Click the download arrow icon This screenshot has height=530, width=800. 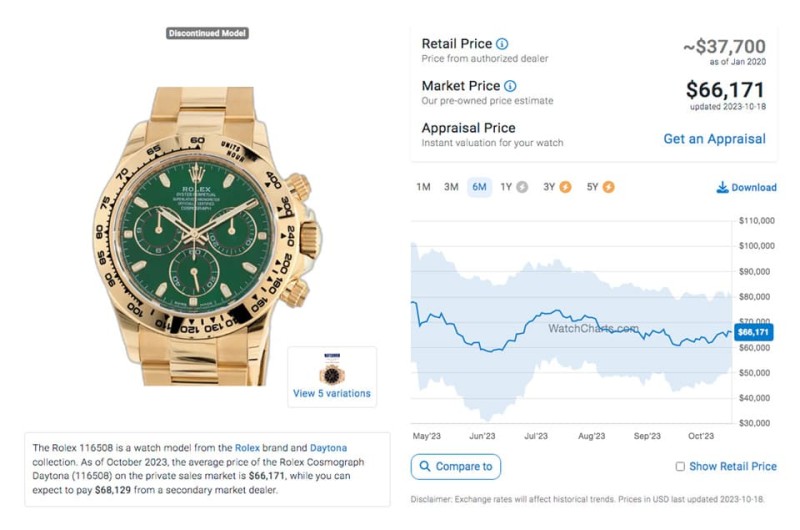pos(722,187)
